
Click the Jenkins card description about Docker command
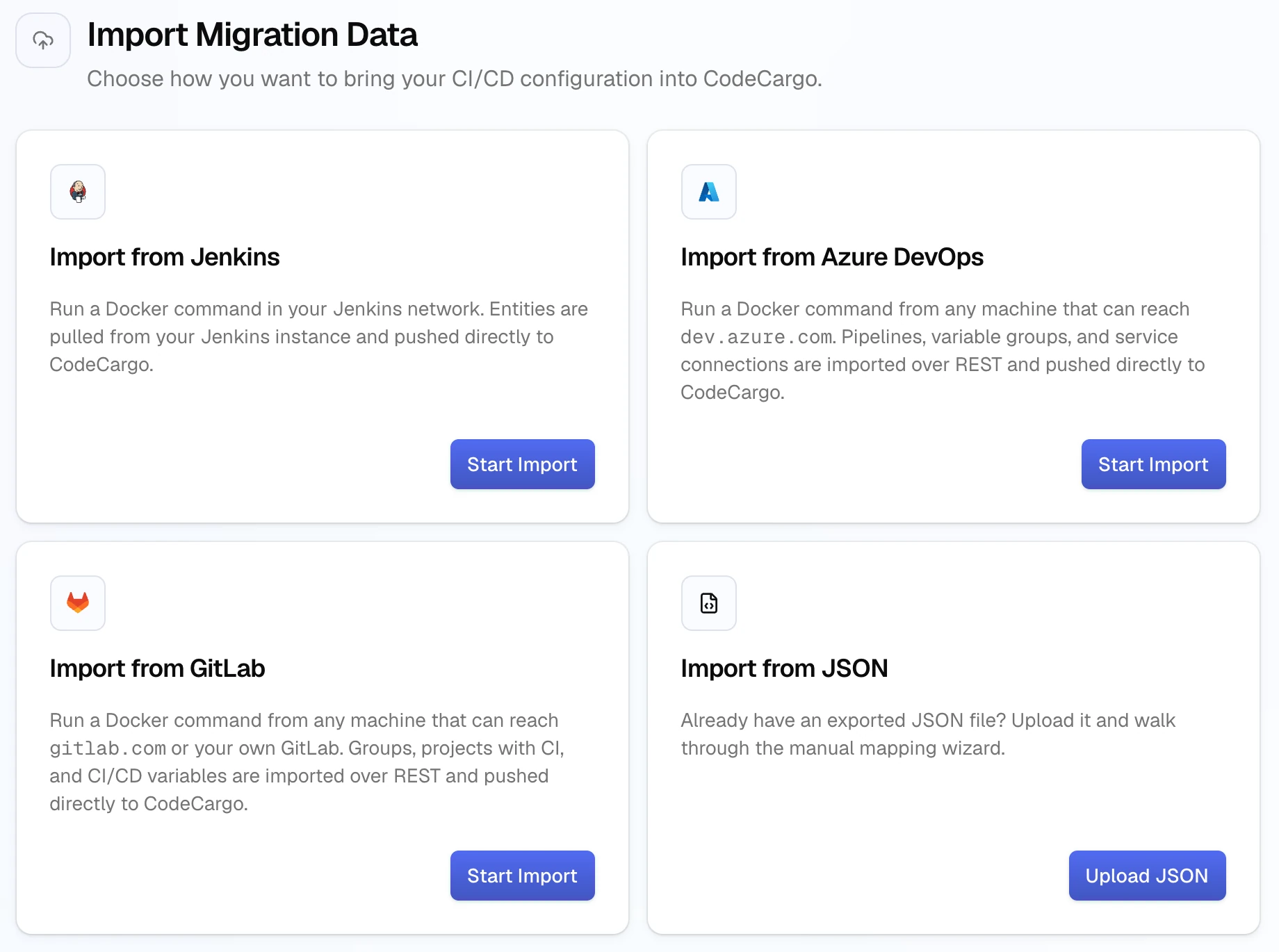point(319,337)
